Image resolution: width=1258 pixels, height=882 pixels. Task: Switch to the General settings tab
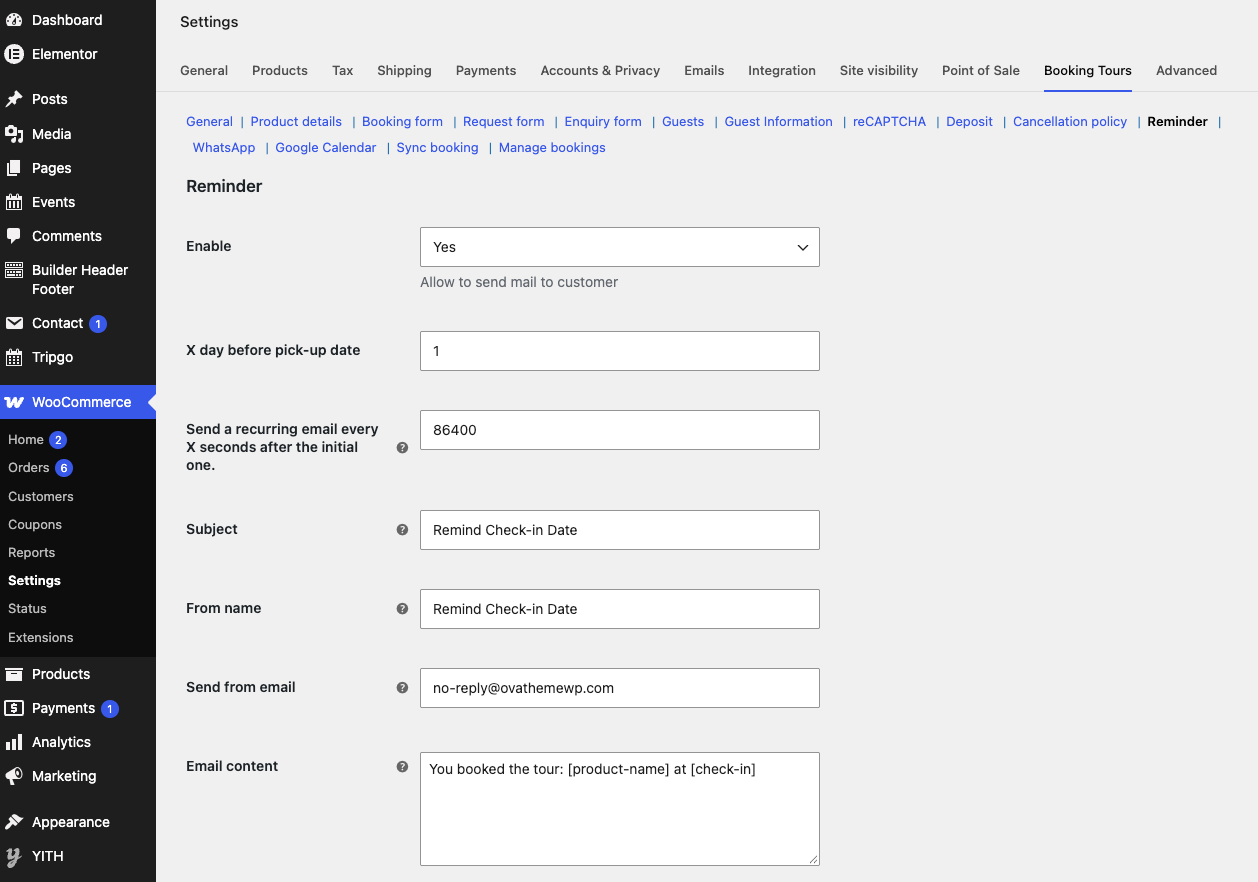(x=204, y=71)
